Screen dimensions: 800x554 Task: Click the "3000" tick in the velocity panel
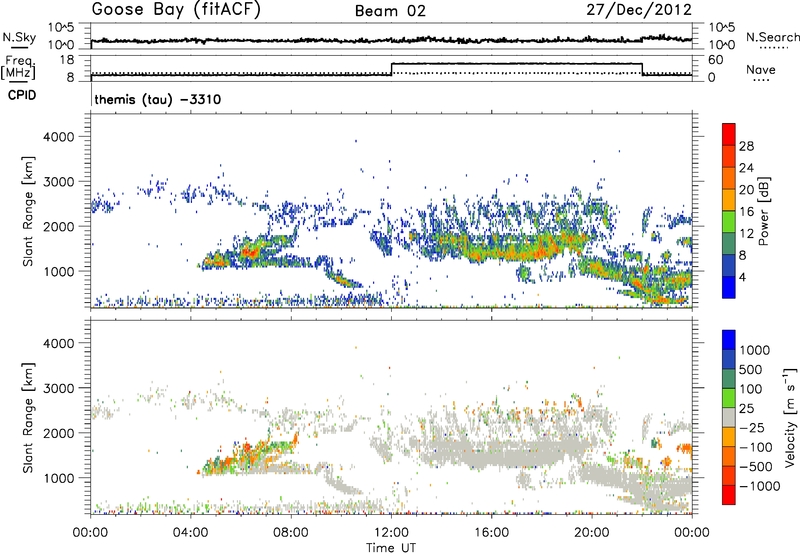[58, 388]
